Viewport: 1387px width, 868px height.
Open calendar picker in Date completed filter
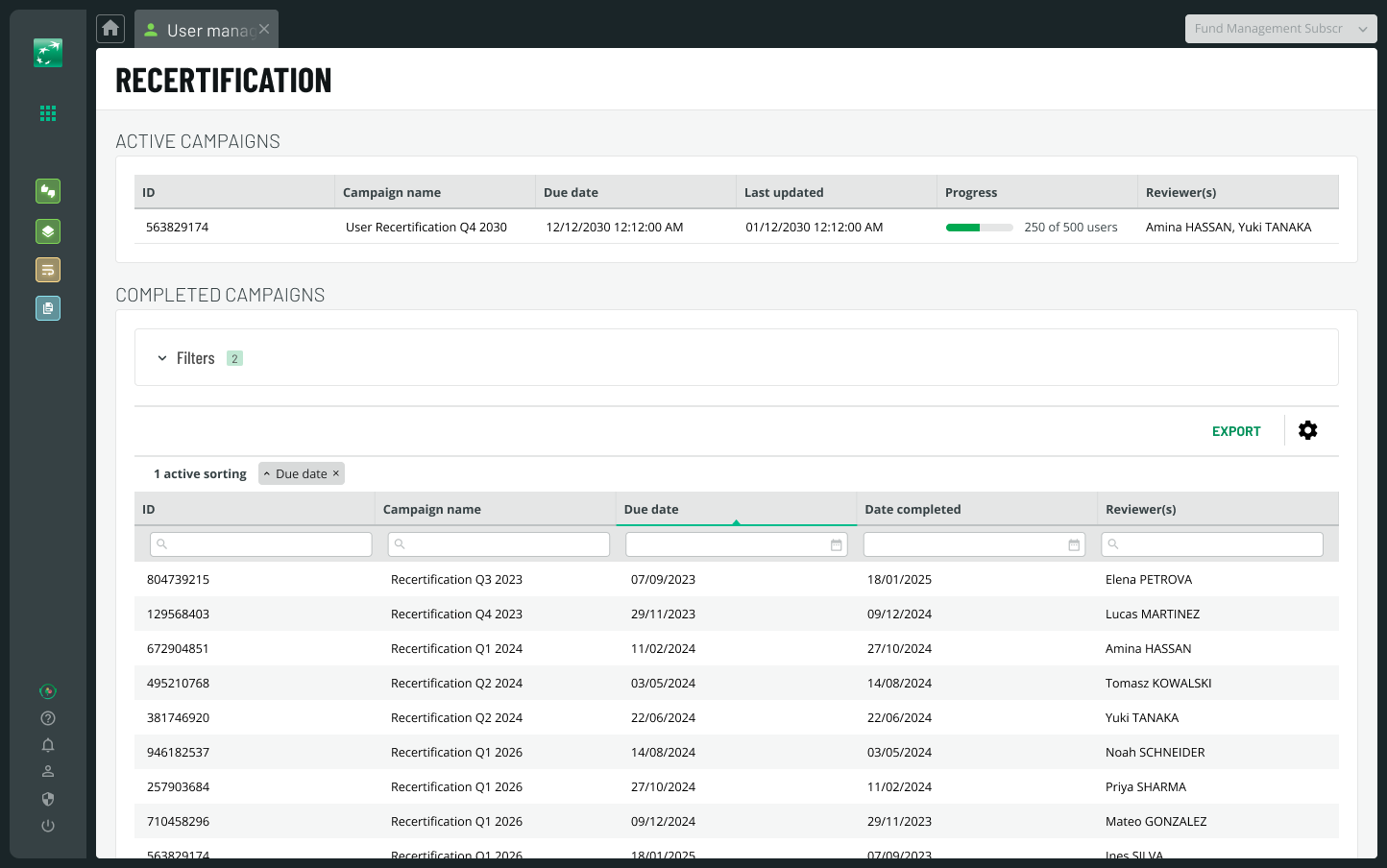(1074, 544)
